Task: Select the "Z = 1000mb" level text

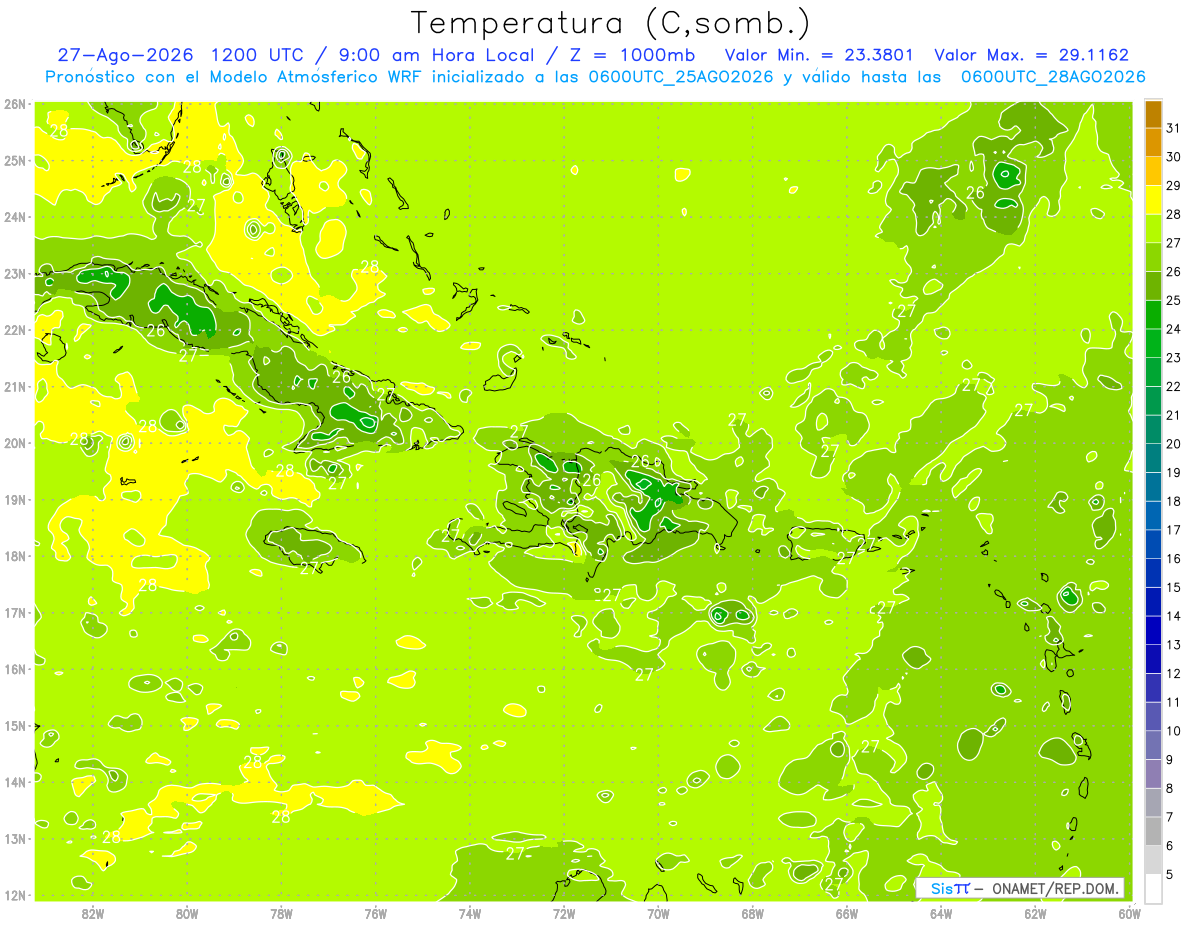Action: (x=633, y=55)
